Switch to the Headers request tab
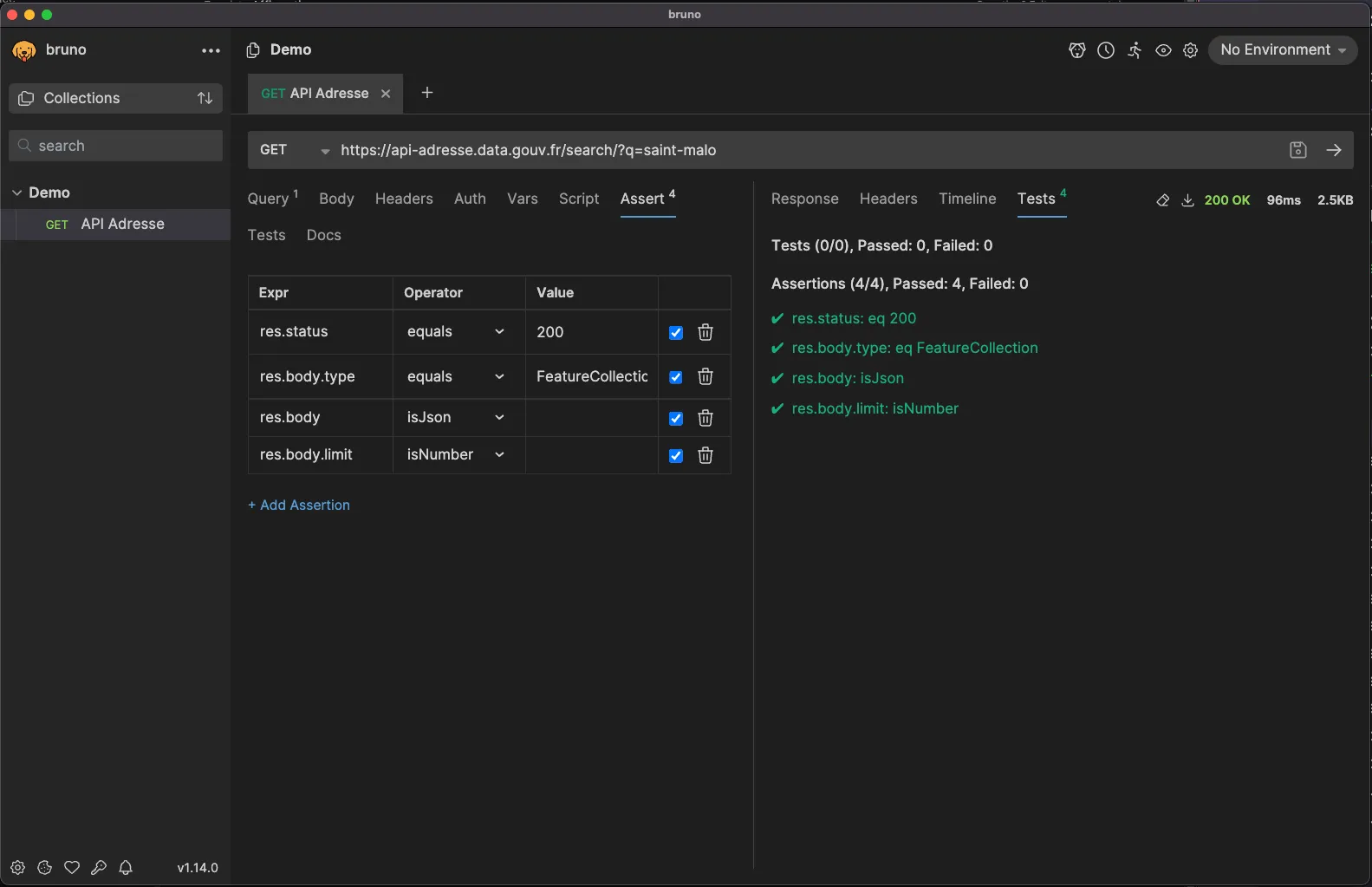The image size is (1372, 887). (403, 199)
